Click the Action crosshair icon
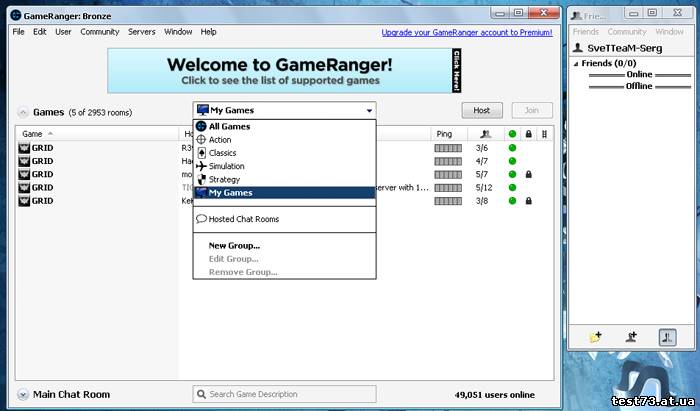The image size is (700, 411). click(201, 140)
